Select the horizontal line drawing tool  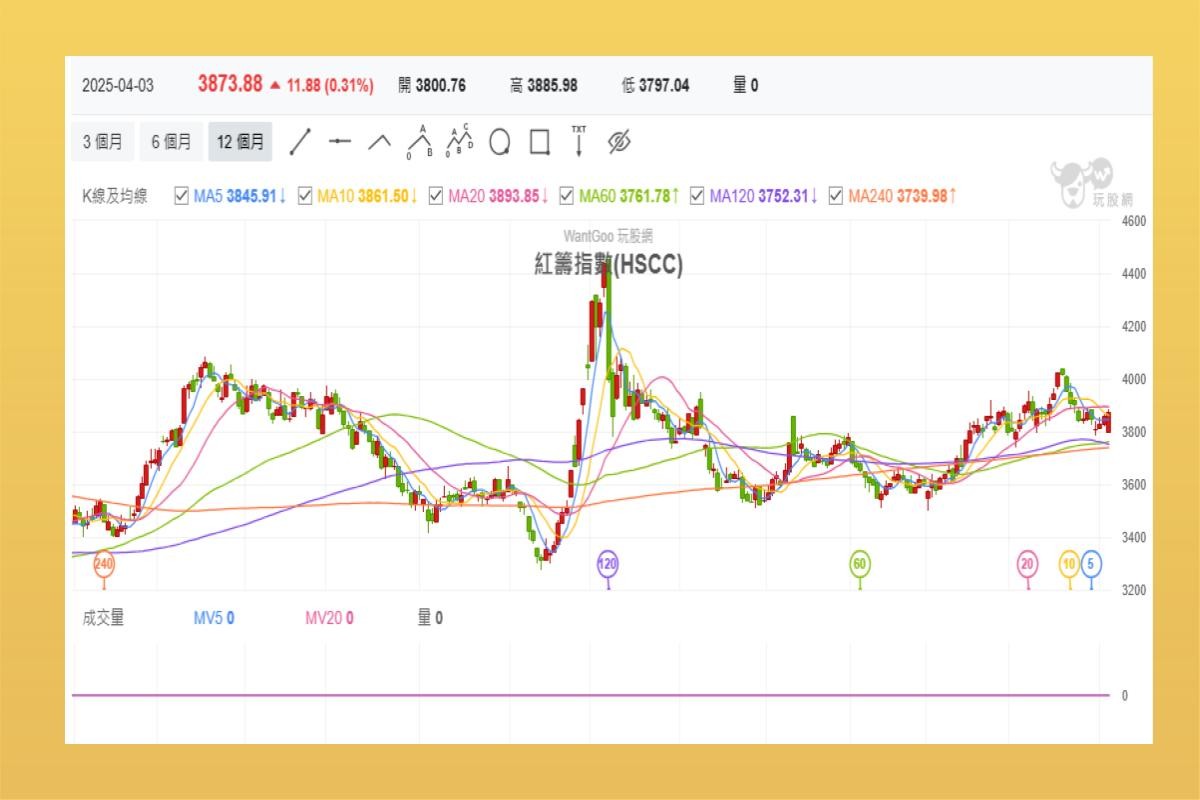[x=340, y=142]
